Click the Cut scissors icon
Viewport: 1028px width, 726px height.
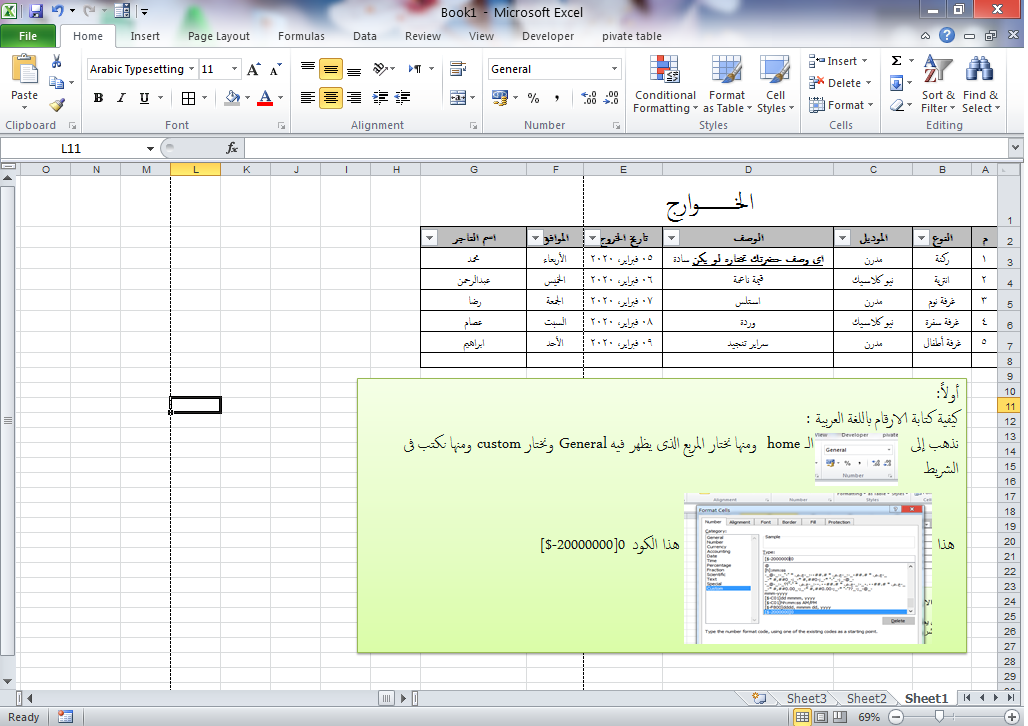[x=57, y=62]
